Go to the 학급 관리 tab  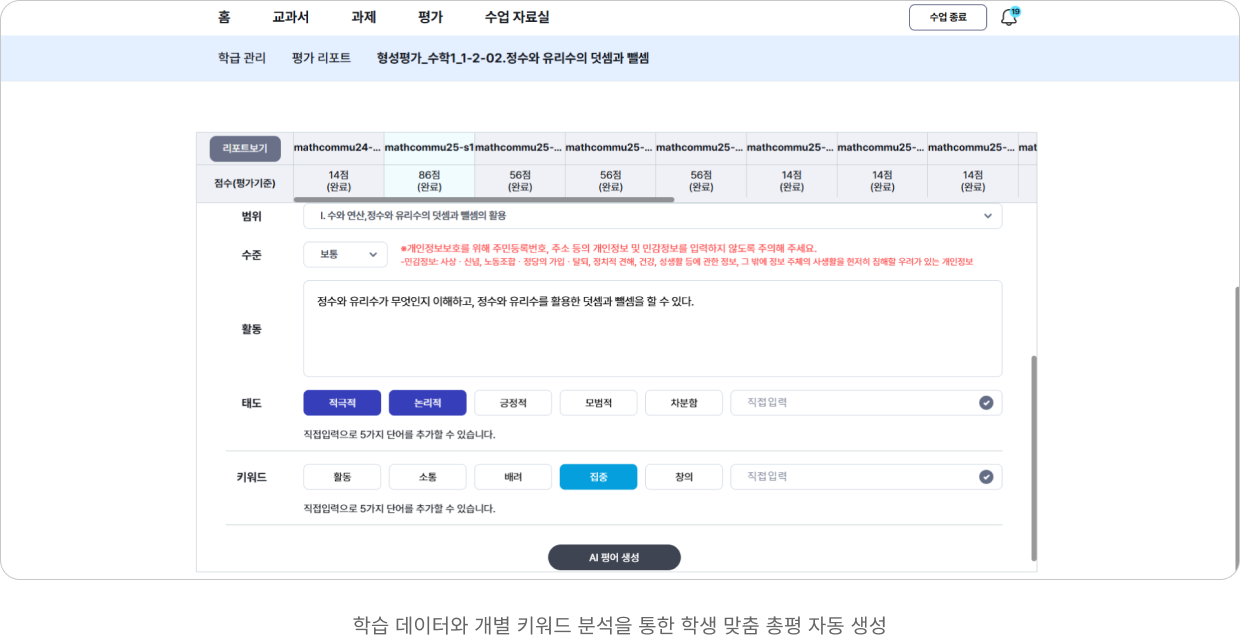coord(242,58)
